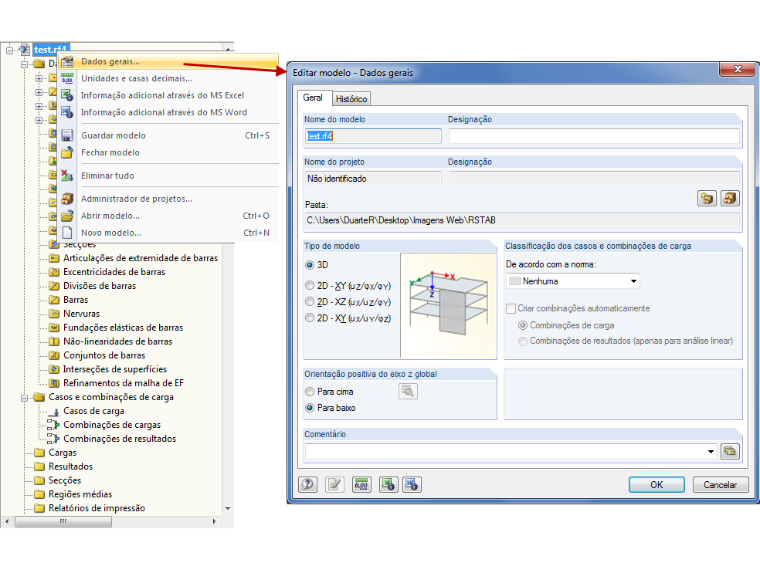Click the MS Word info icon in dialog footer
760x570 pixels.
tap(412, 484)
